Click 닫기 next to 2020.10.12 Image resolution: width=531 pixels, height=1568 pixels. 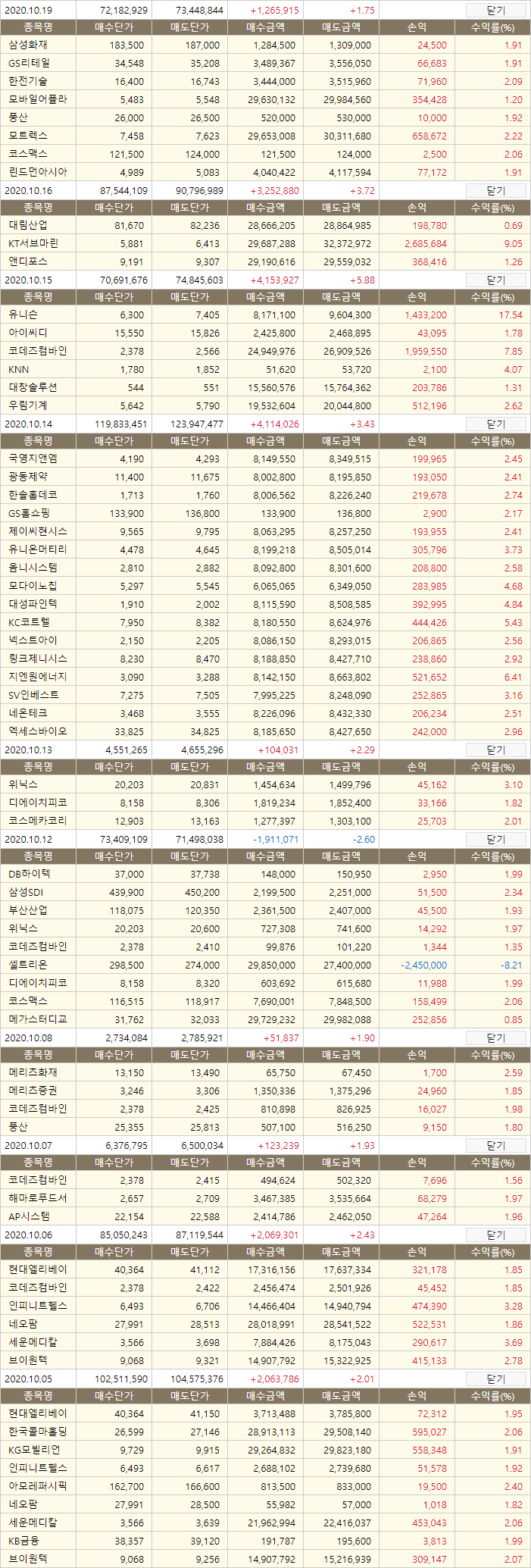coord(495,840)
